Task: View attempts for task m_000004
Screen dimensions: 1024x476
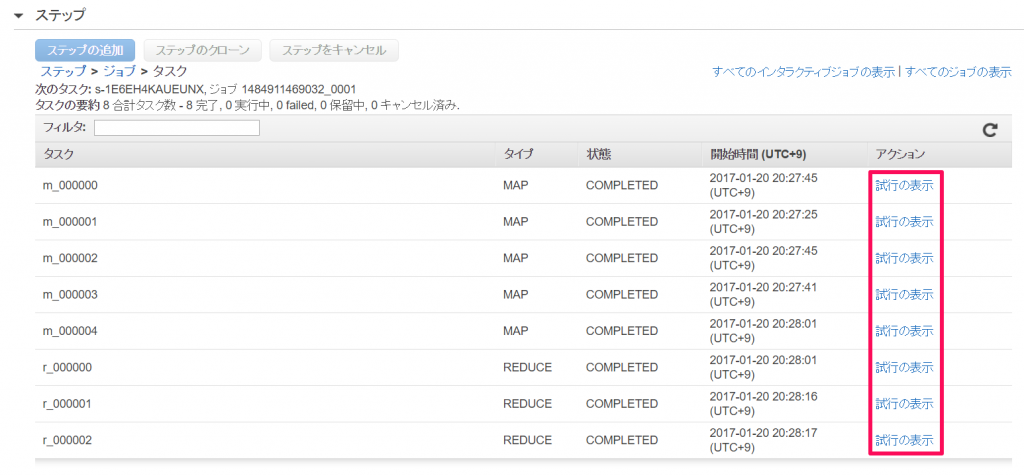Action: 904,331
